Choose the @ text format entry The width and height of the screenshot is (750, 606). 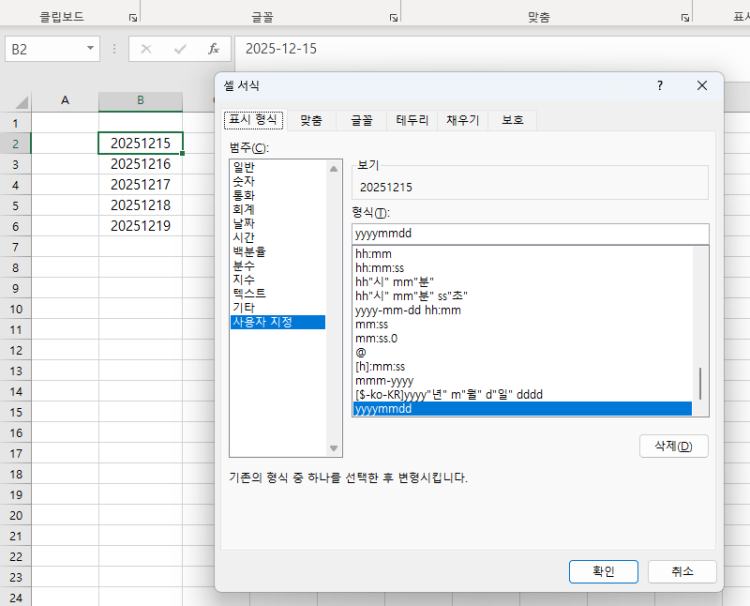point(522,353)
